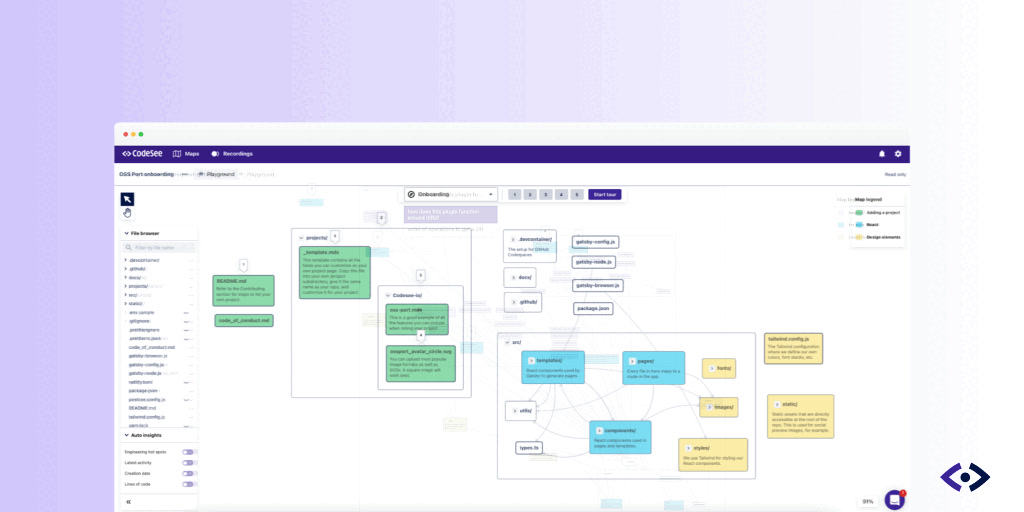Viewport: 1024px width, 512px height.
Task: Select the pointer arrow tool
Action: [127, 199]
